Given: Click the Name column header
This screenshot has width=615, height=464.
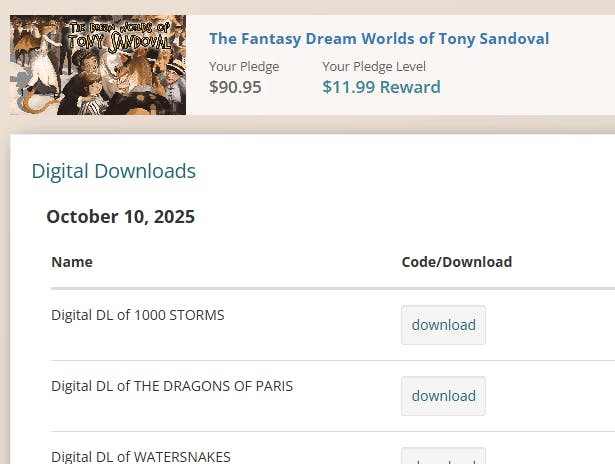Looking at the screenshot, I should 72,262.
